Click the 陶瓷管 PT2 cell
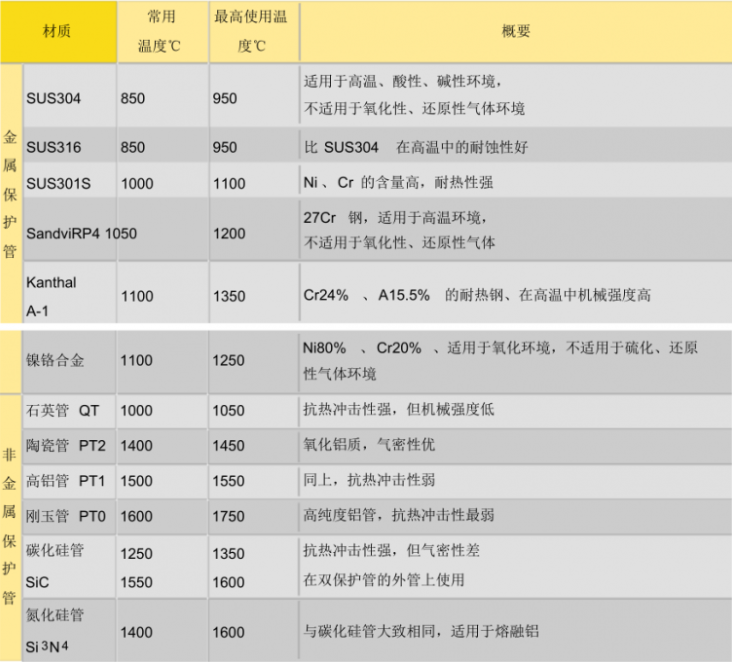The width and height of the screenshot is (732, 662). pos(68,445)
